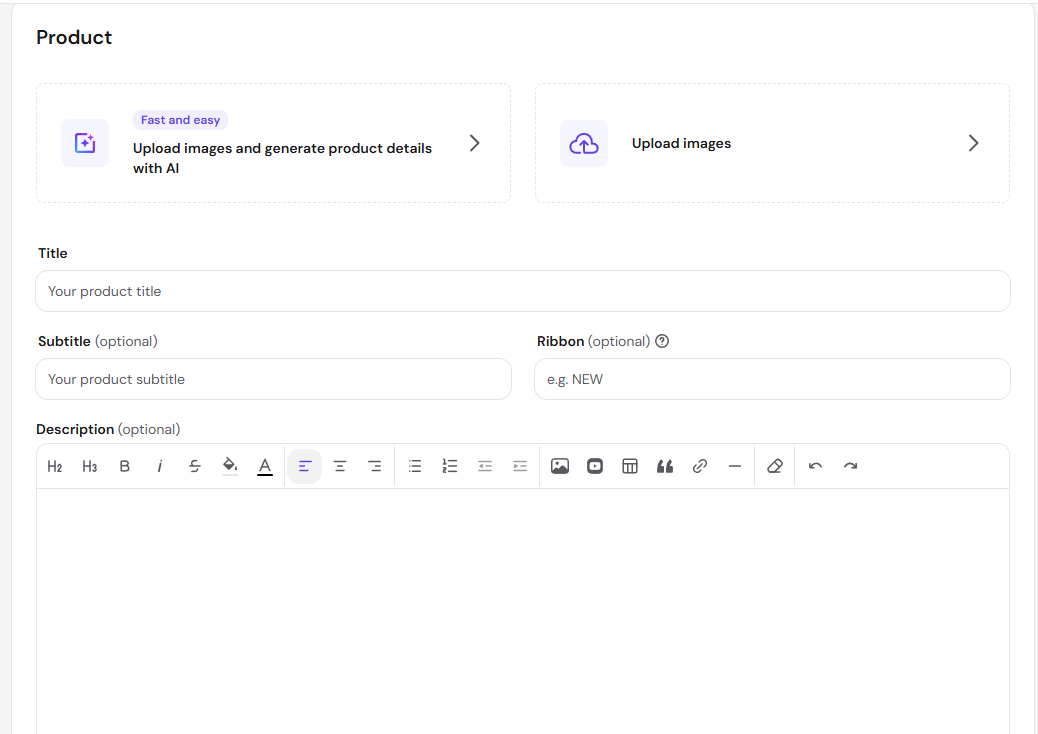
Task: Open the highlight fill color picker
Action: pos(230,467)
